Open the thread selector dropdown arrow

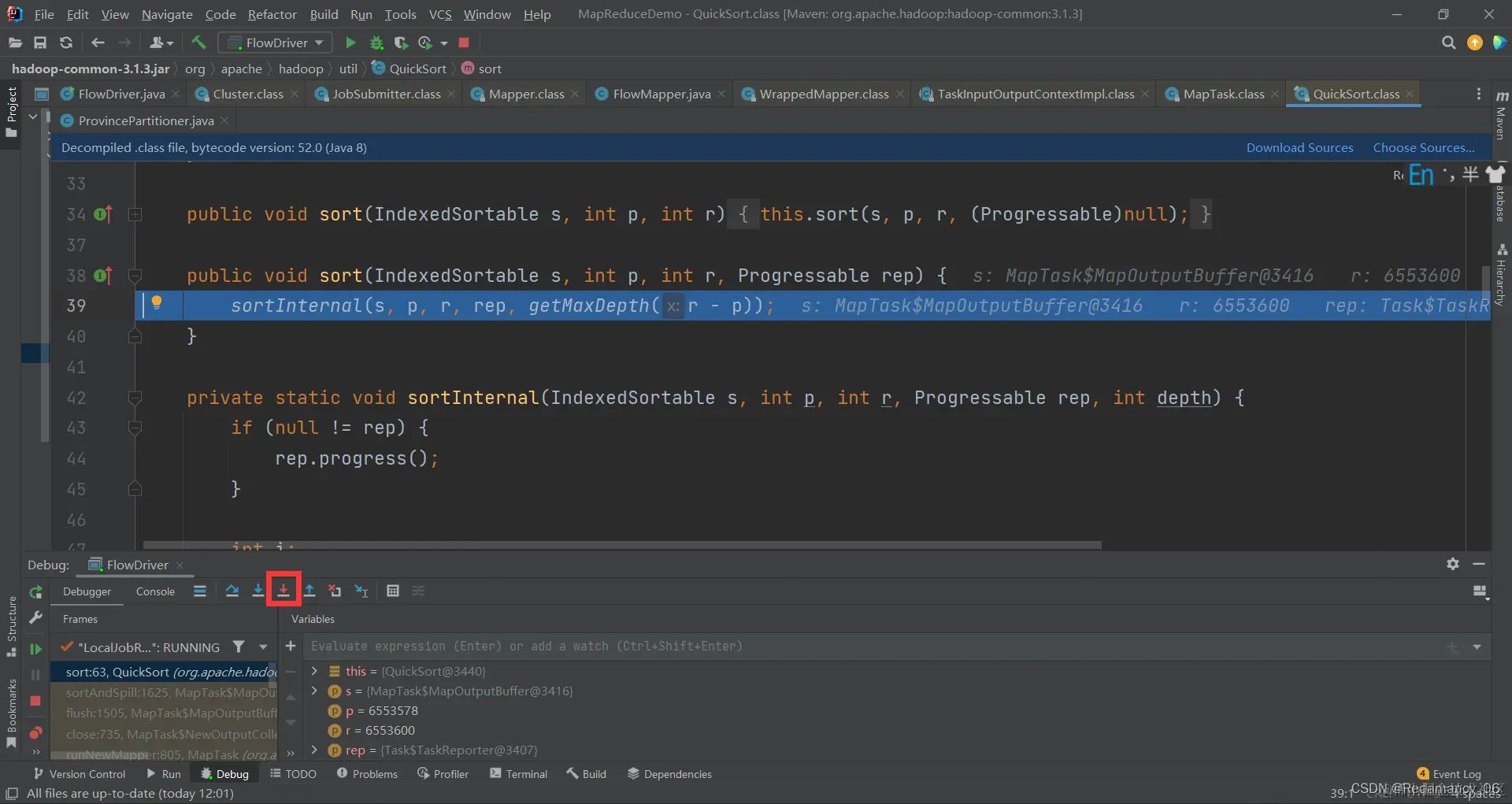[x=263, y=647]
